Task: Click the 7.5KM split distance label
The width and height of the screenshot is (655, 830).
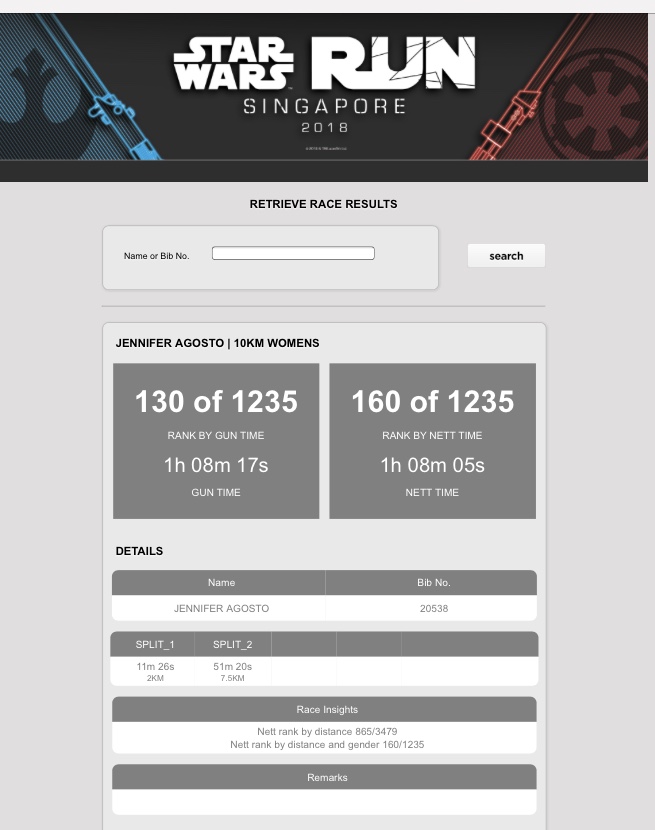Action: (x=232, y=678)
